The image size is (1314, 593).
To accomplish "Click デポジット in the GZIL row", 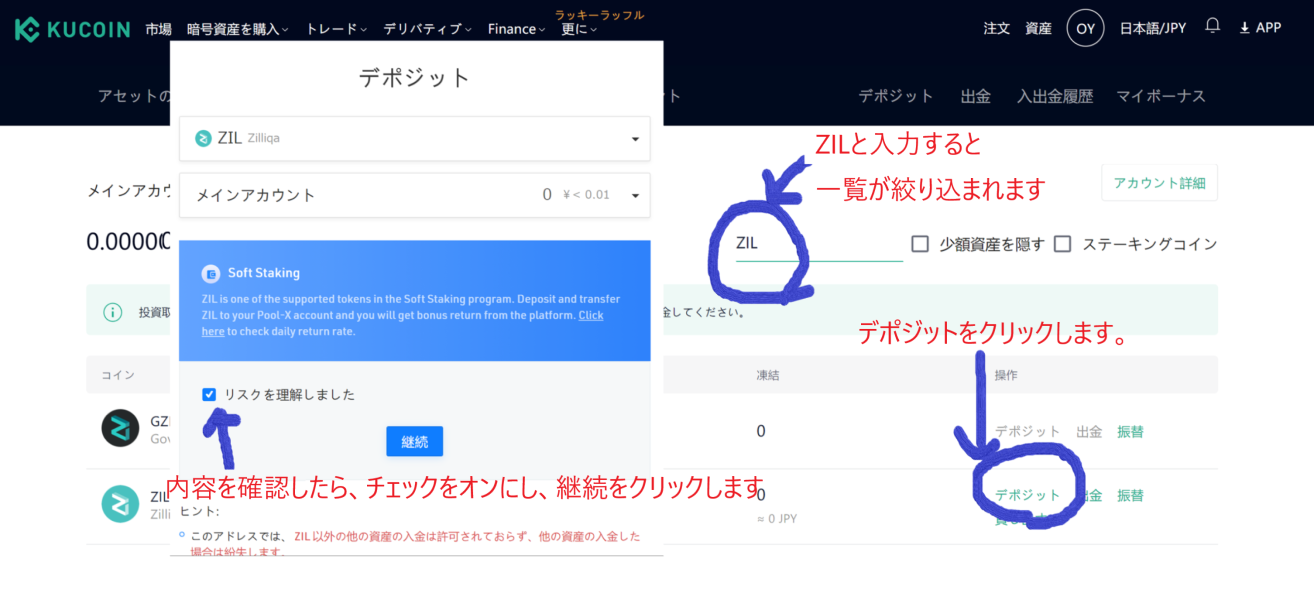I will point(1028,432).
